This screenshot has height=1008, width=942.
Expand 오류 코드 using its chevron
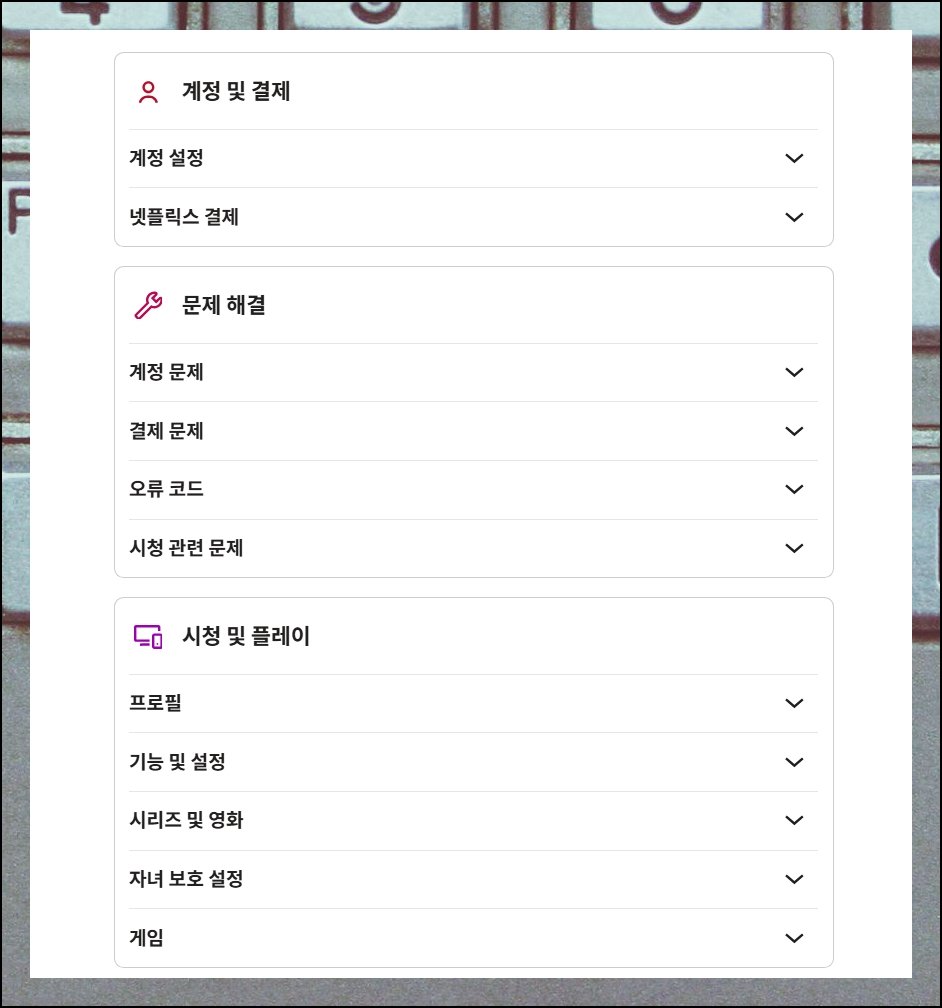pos(794,489)
